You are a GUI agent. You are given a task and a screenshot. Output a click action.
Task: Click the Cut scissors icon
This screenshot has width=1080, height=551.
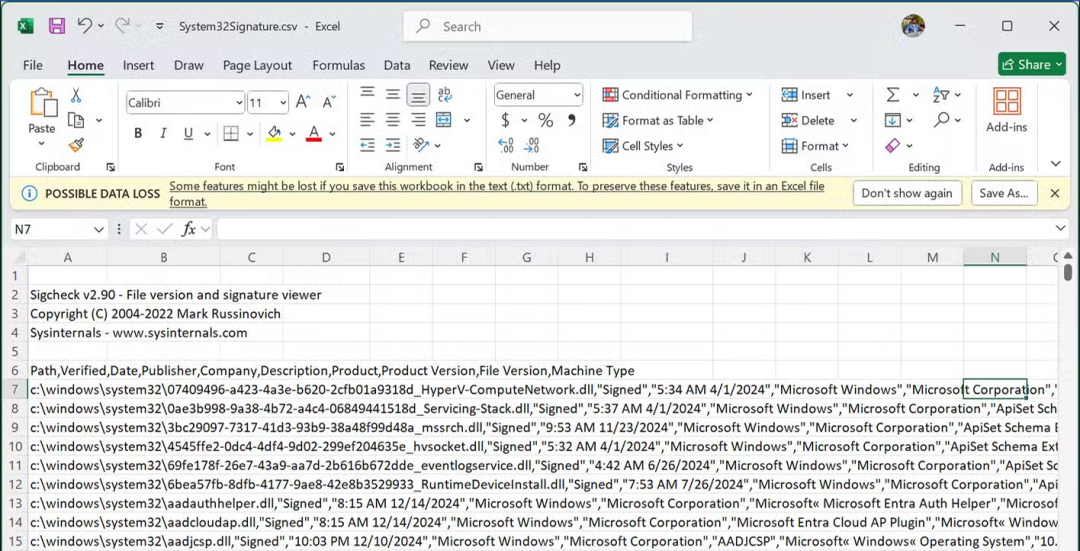coord(76,95)
